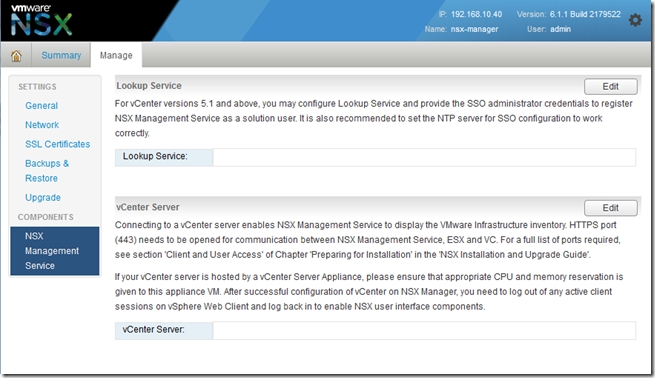Viewport: 655px width, 378px height.
Task: Switch to the Summary tab
Action: click(61, 55)
